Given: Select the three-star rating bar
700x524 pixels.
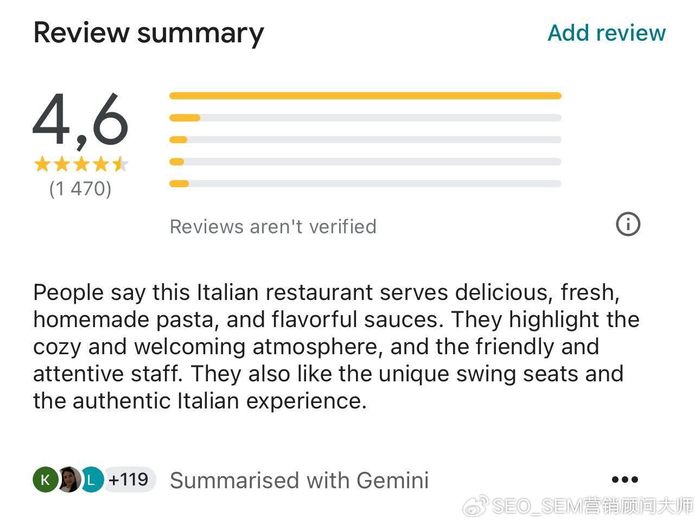Looking at the screenshot, I should click(365, 140).
